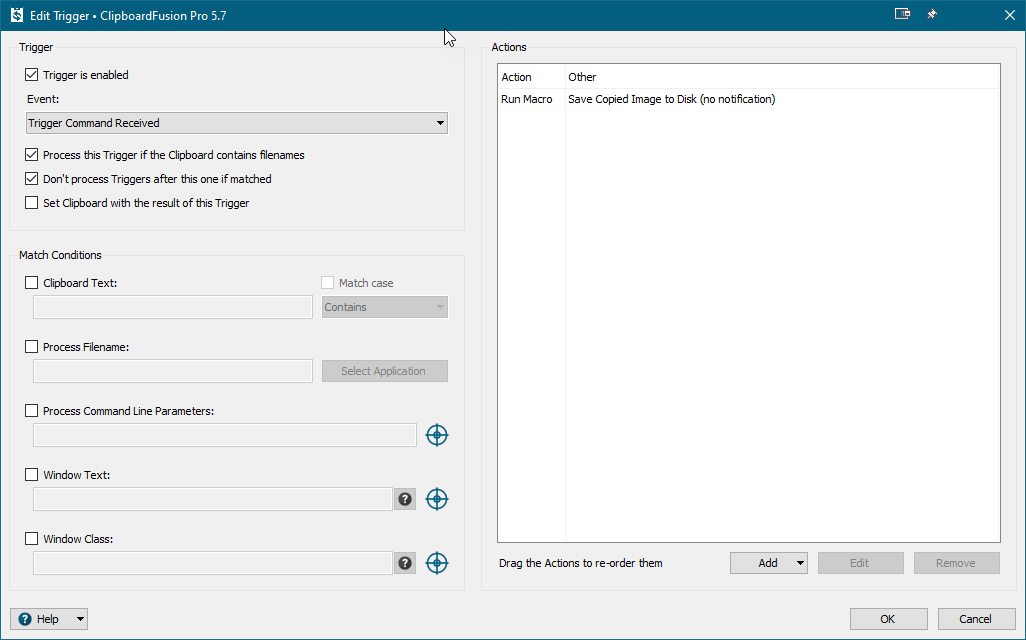Click the Window Text question mark icon
1026x640 pixels.
[x=405, y=499]
